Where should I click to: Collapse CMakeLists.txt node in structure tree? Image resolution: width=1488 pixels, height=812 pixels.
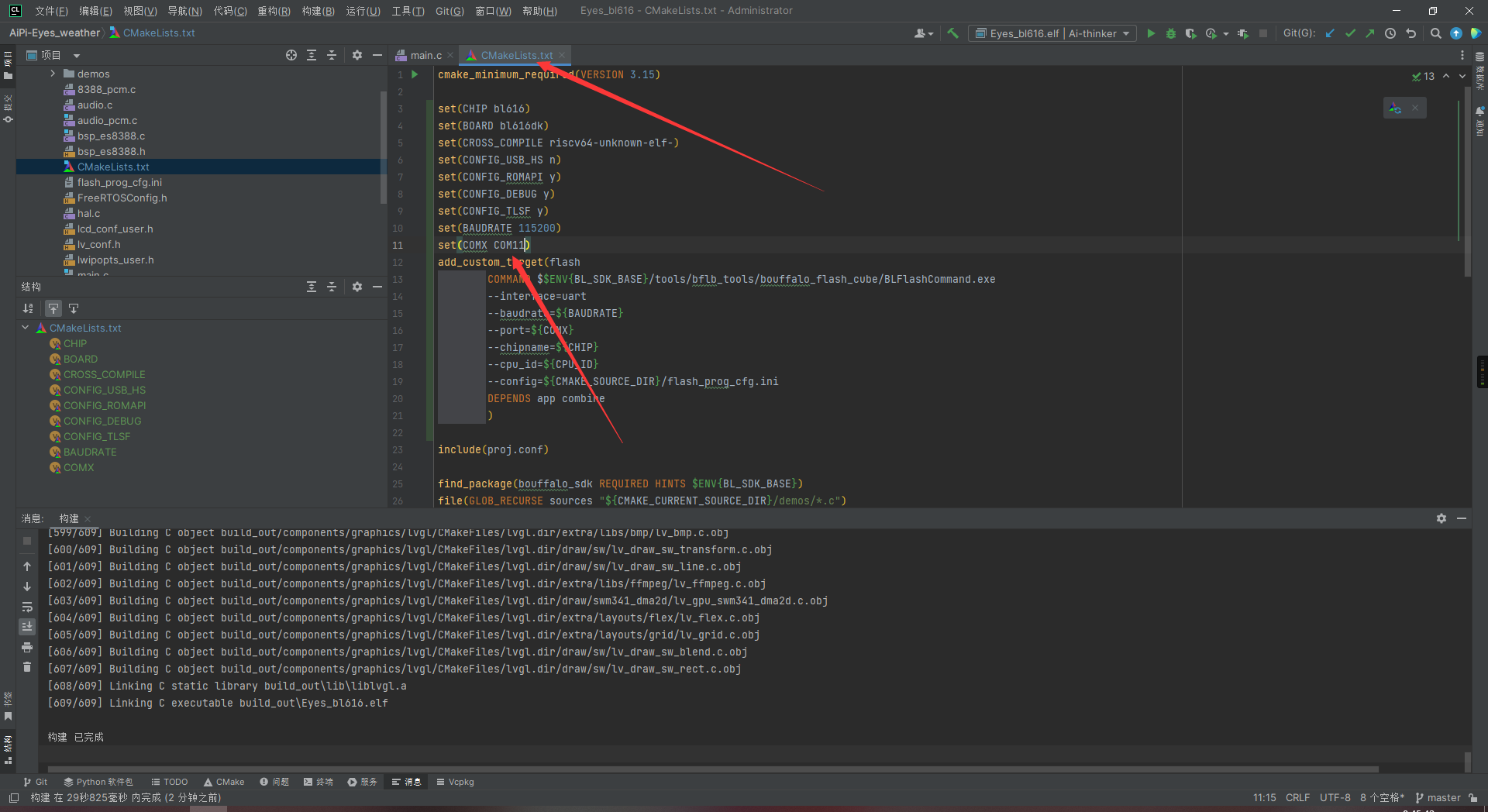26,328
